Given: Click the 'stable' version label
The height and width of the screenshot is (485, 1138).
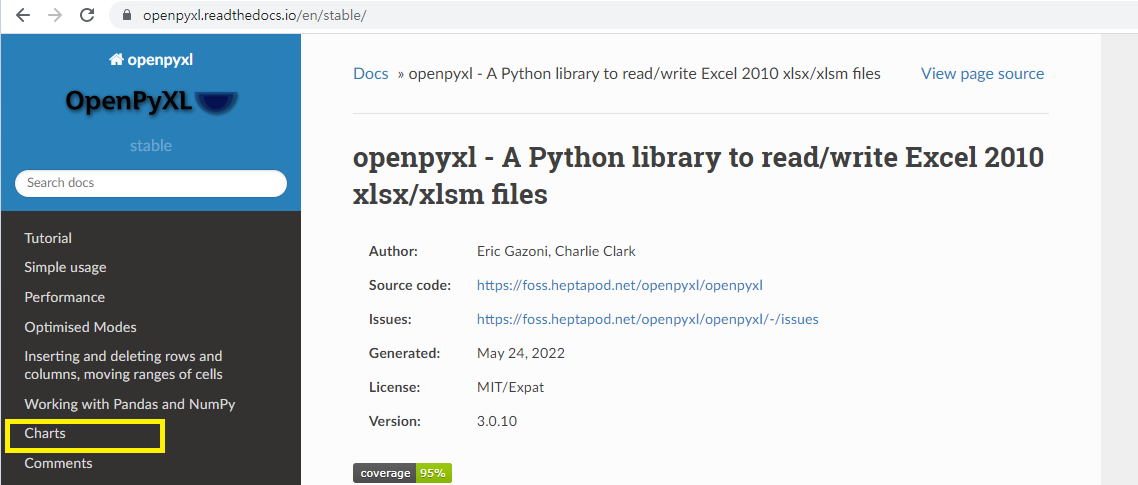Looking at the screenshot, I should click(x=151, y=146).
